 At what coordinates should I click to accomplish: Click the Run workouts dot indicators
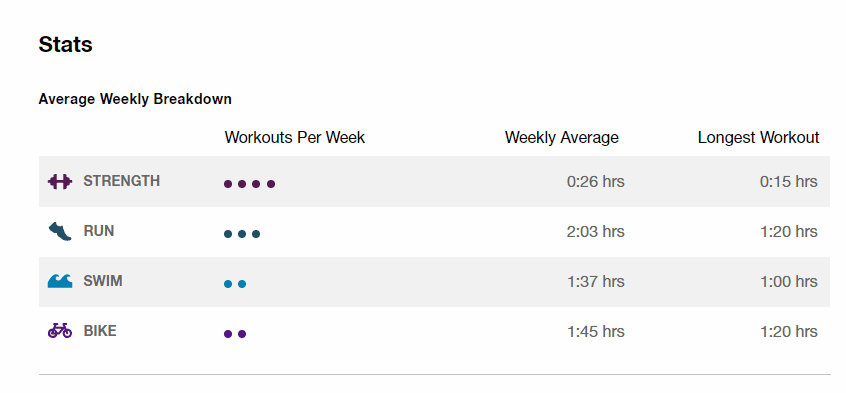click(x=242, y=234)
